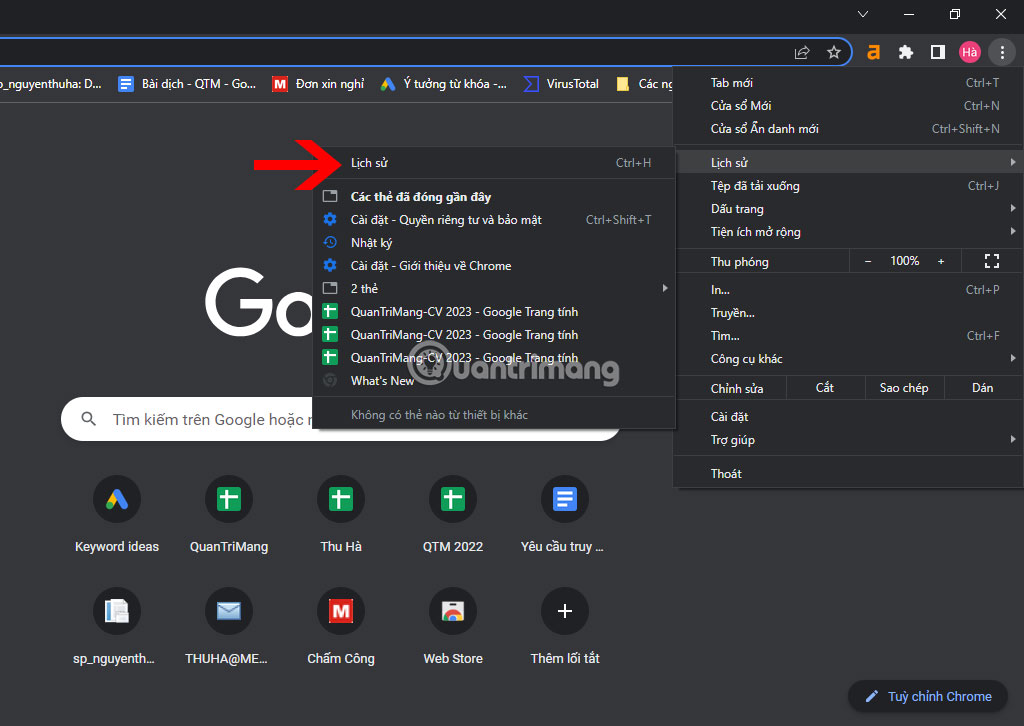The image size is (1024, 726).
Task: Expand Tiện ích mở rộng submenu
Action: [848, 232]
